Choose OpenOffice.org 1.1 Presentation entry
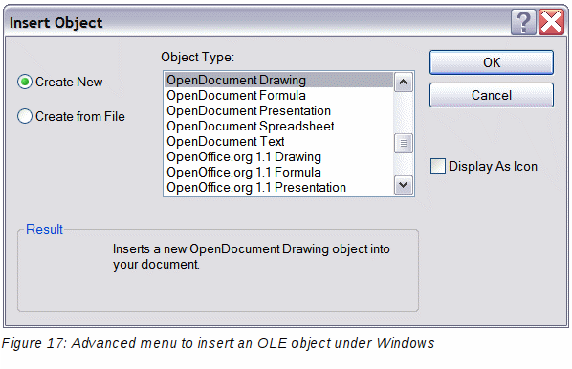Viewport: 572px width, 369px height. (x=279, y=187)
